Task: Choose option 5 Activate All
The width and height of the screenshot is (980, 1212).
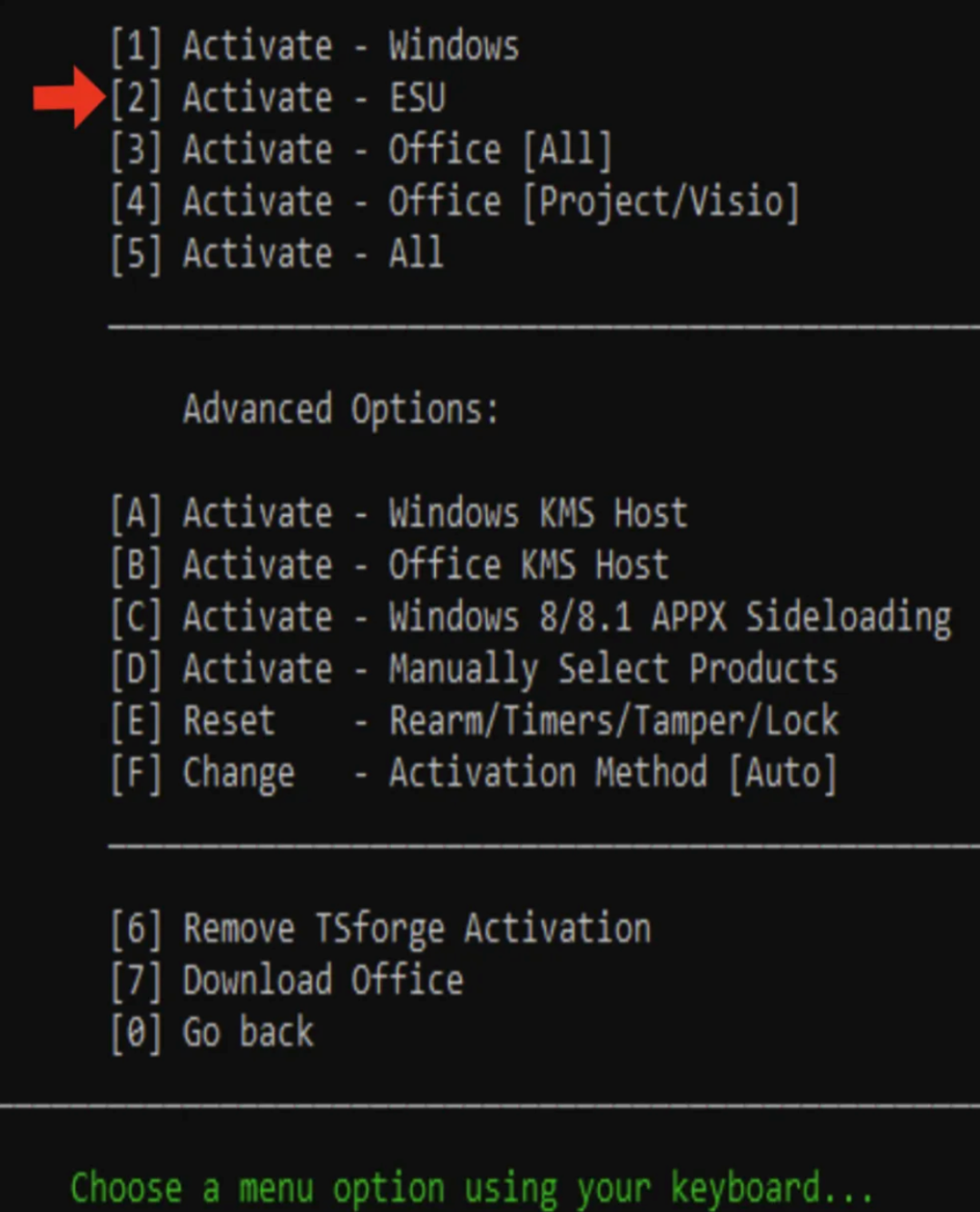Action: 277,253
